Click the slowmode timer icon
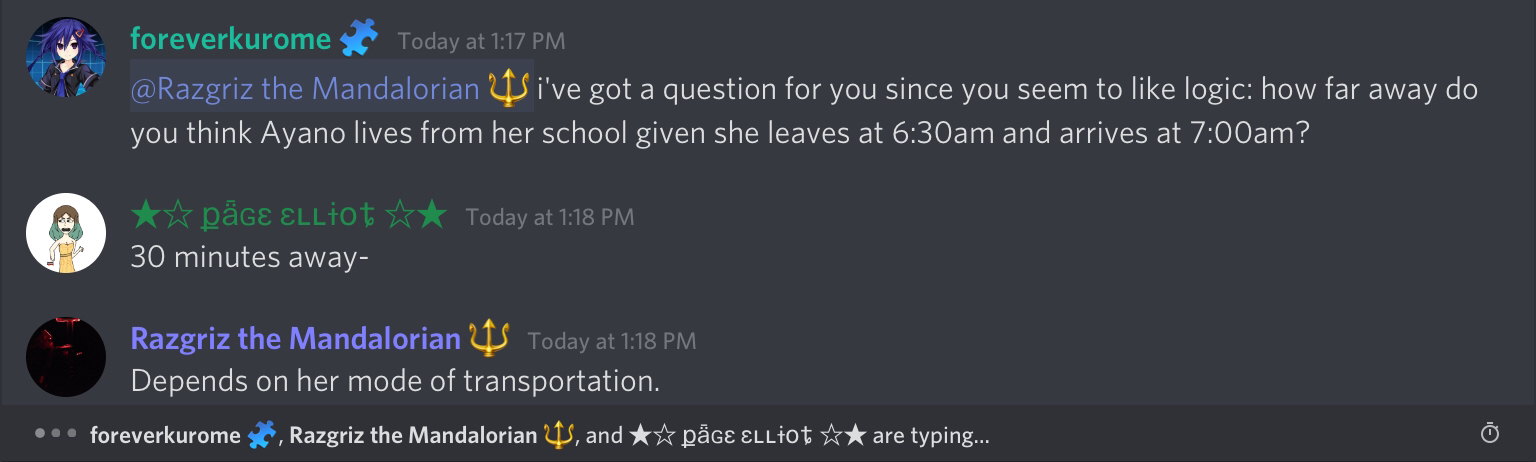 pos(1489,434)
